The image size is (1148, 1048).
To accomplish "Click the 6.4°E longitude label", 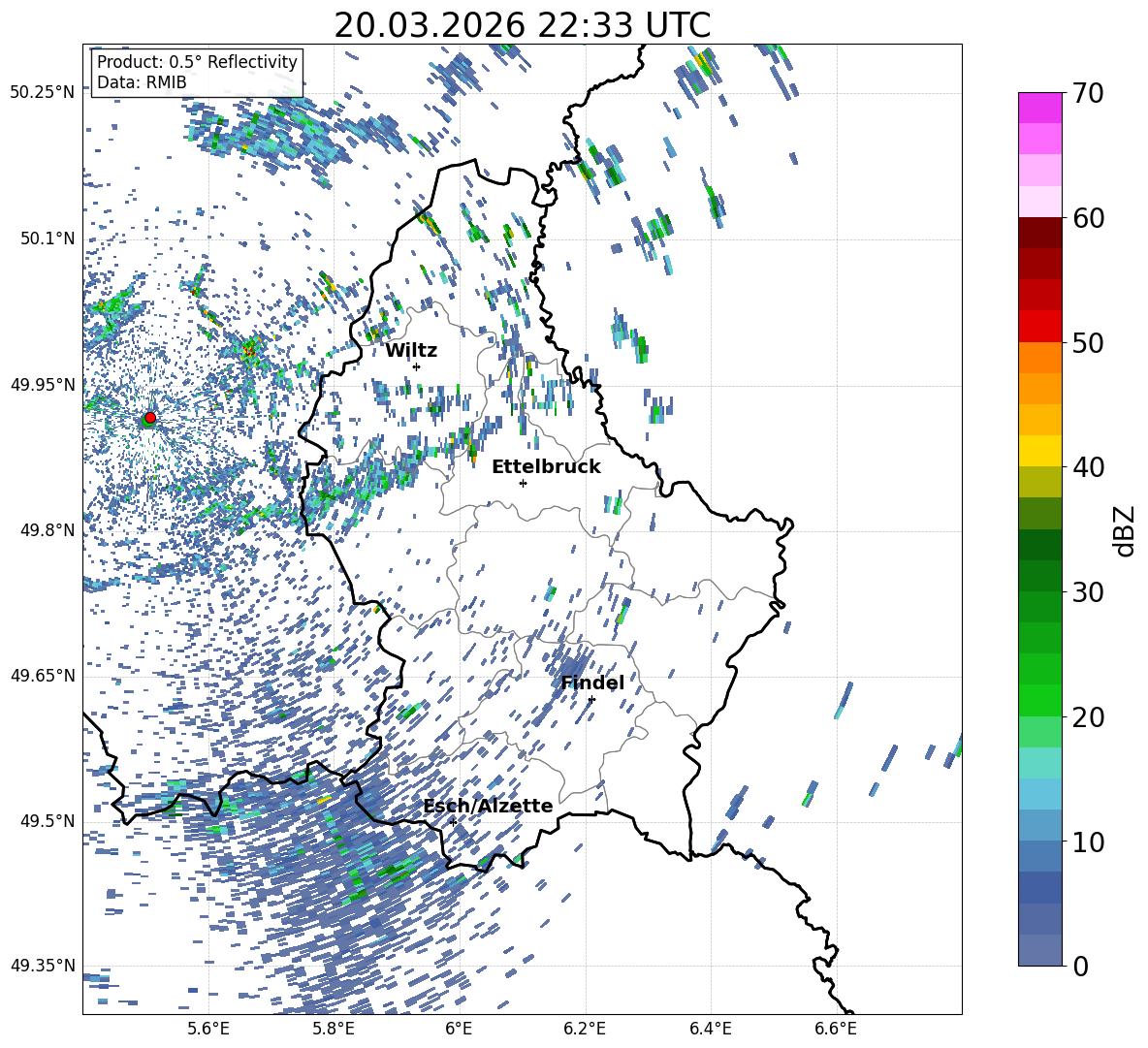I will tap(711, 1030).
